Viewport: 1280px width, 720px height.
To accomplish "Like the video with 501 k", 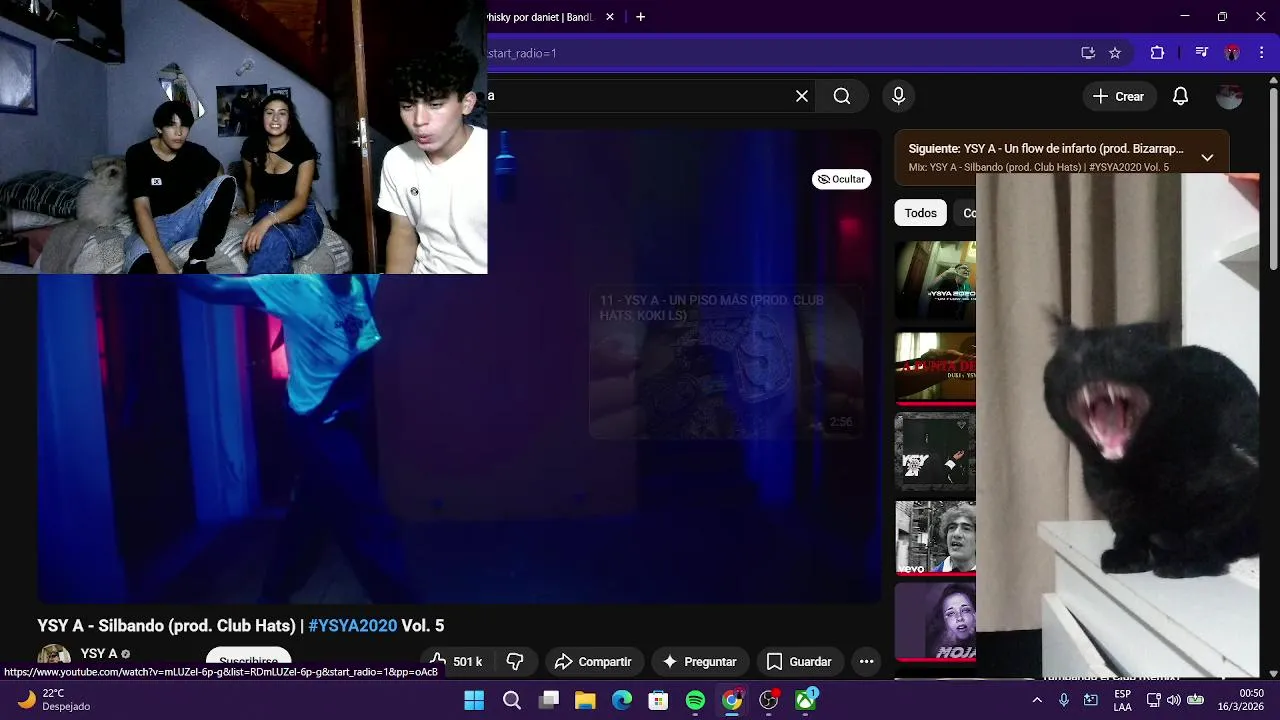I will click(455, 661).
